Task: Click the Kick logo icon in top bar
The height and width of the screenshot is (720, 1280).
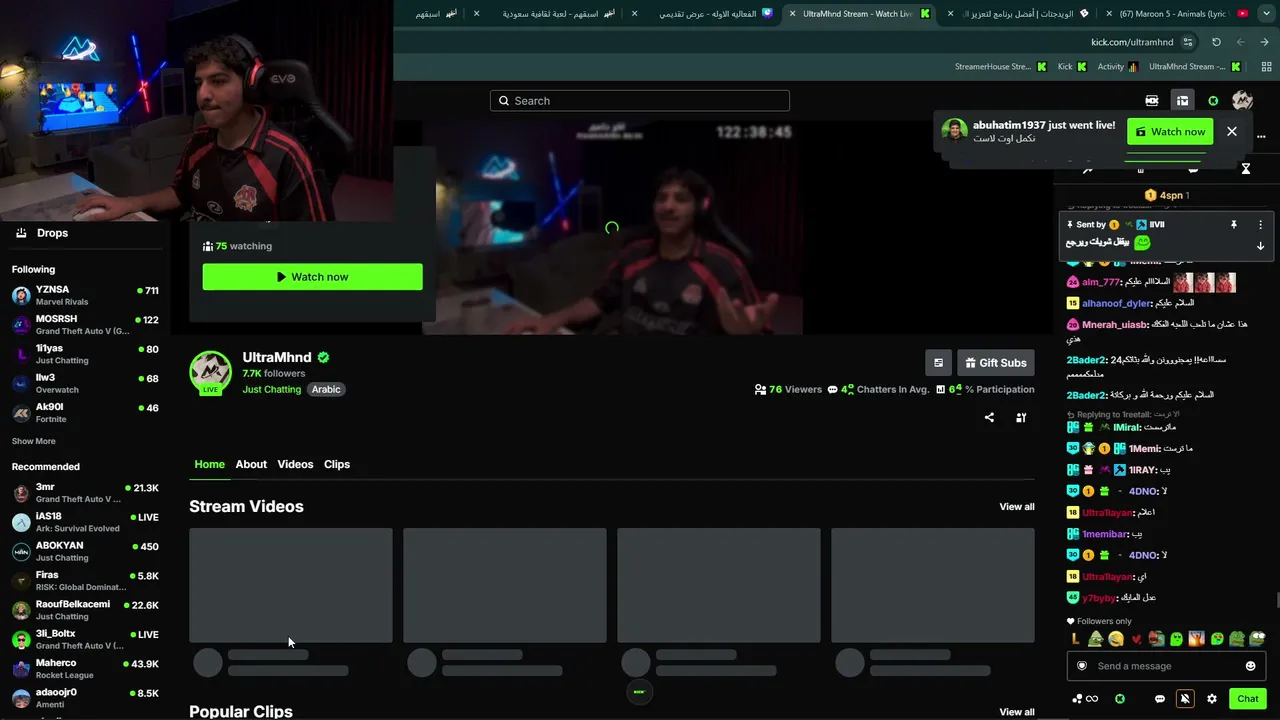Action: tap(1213, 101)
